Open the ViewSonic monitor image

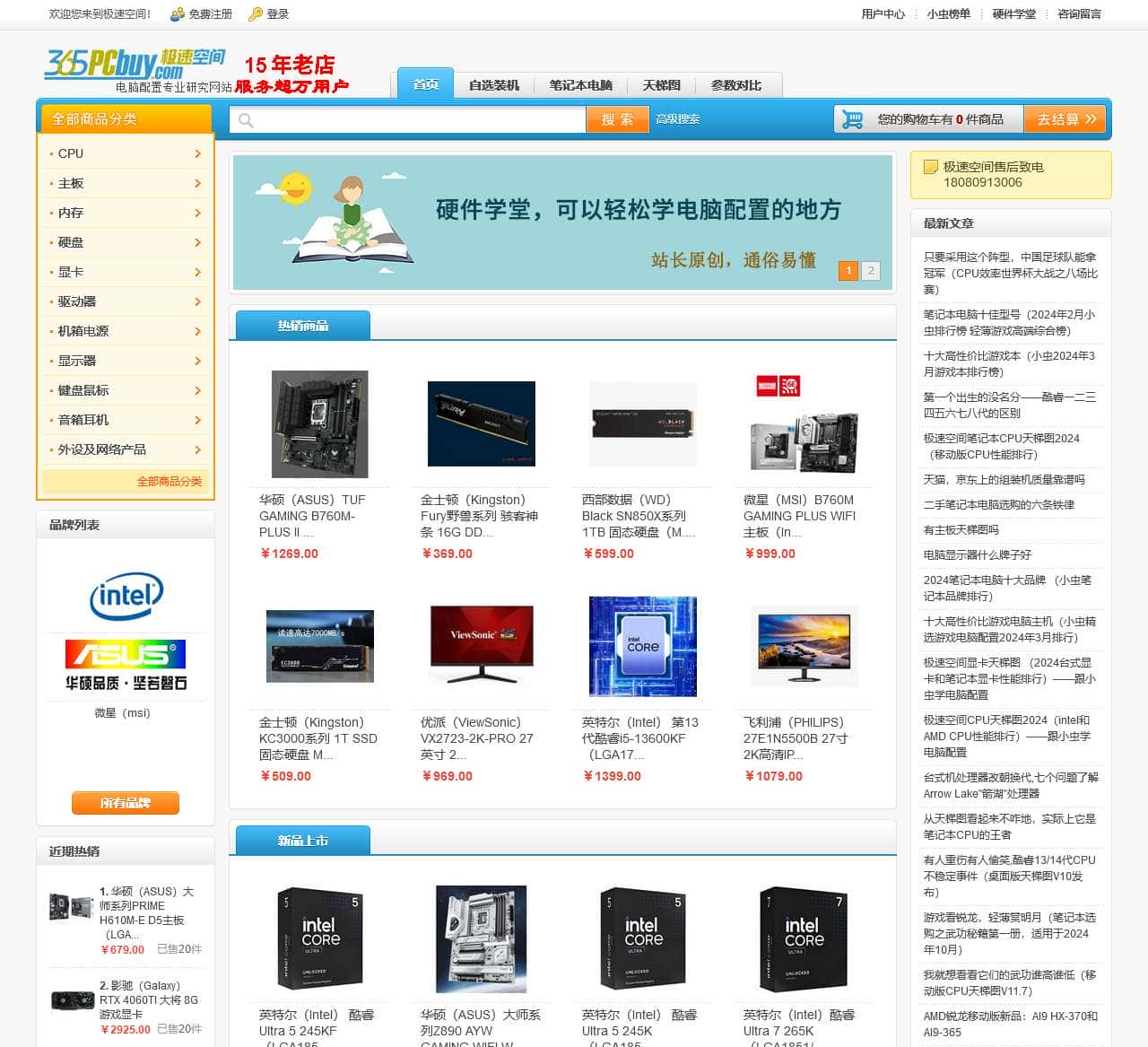482,646
